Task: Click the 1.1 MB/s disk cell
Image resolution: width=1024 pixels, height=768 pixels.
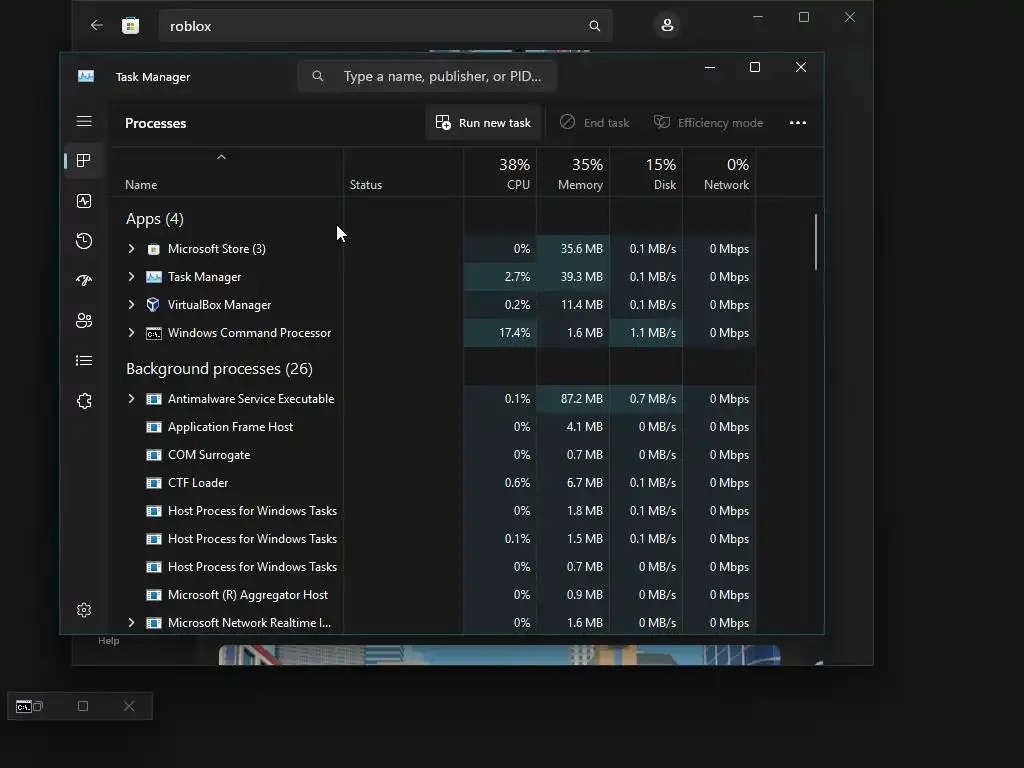Action: pyautogui.click(x=646, y=333)
